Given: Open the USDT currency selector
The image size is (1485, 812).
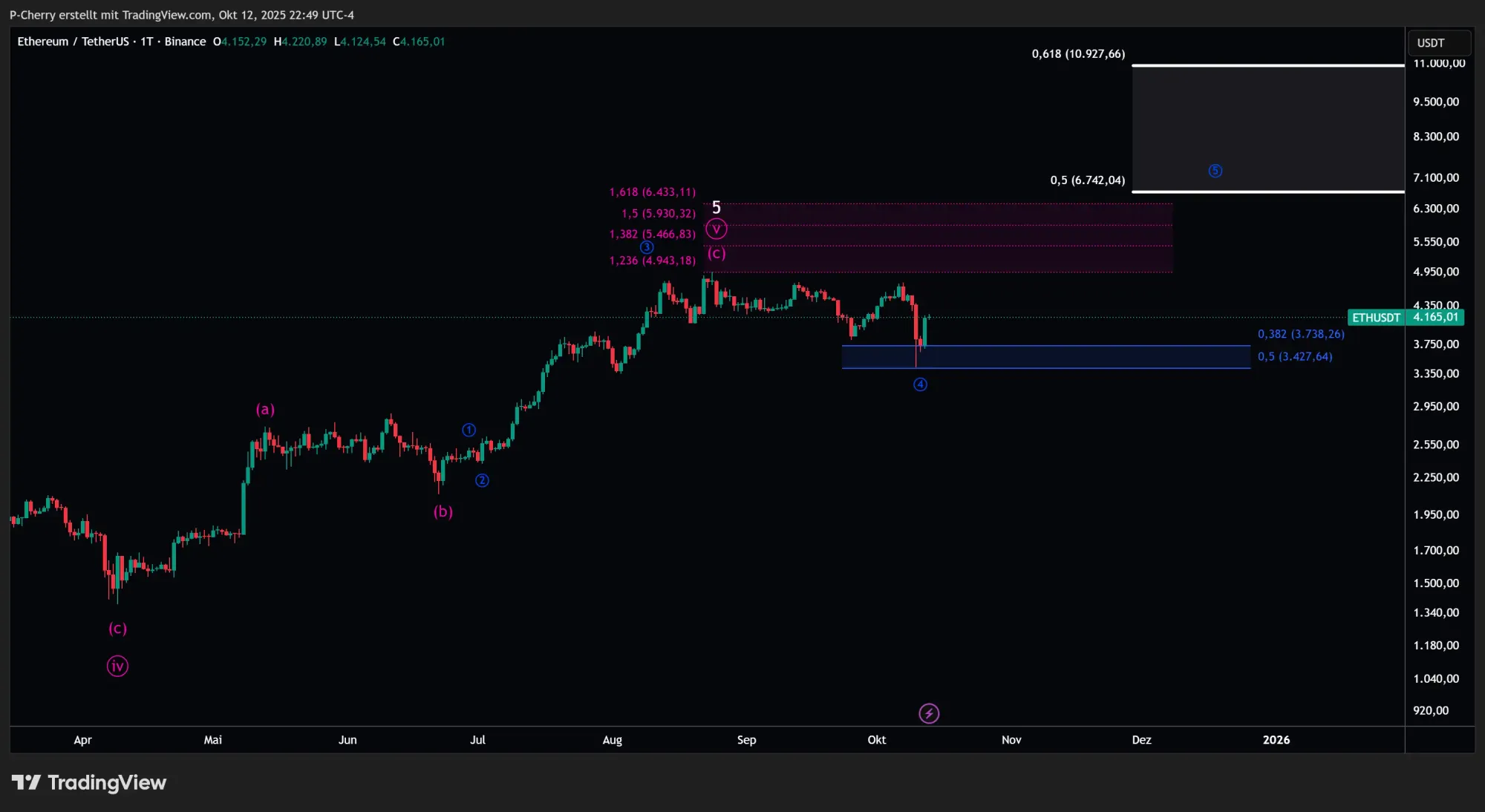Looking at the screenshot, I should (1438, 43).
